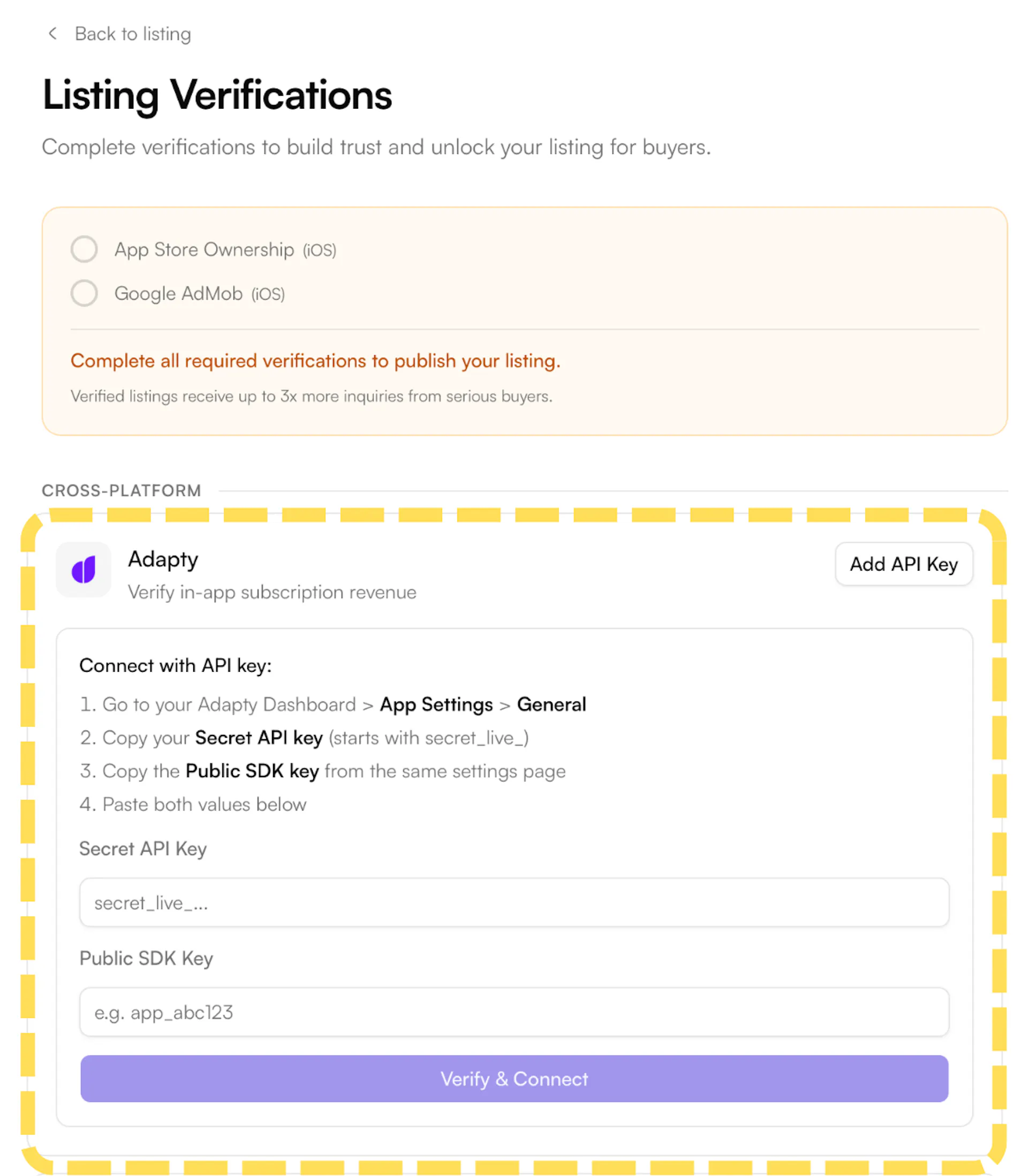Click bold "General" in step one
Screen dimensions: 1028x1176
click(x=551, y=704)
